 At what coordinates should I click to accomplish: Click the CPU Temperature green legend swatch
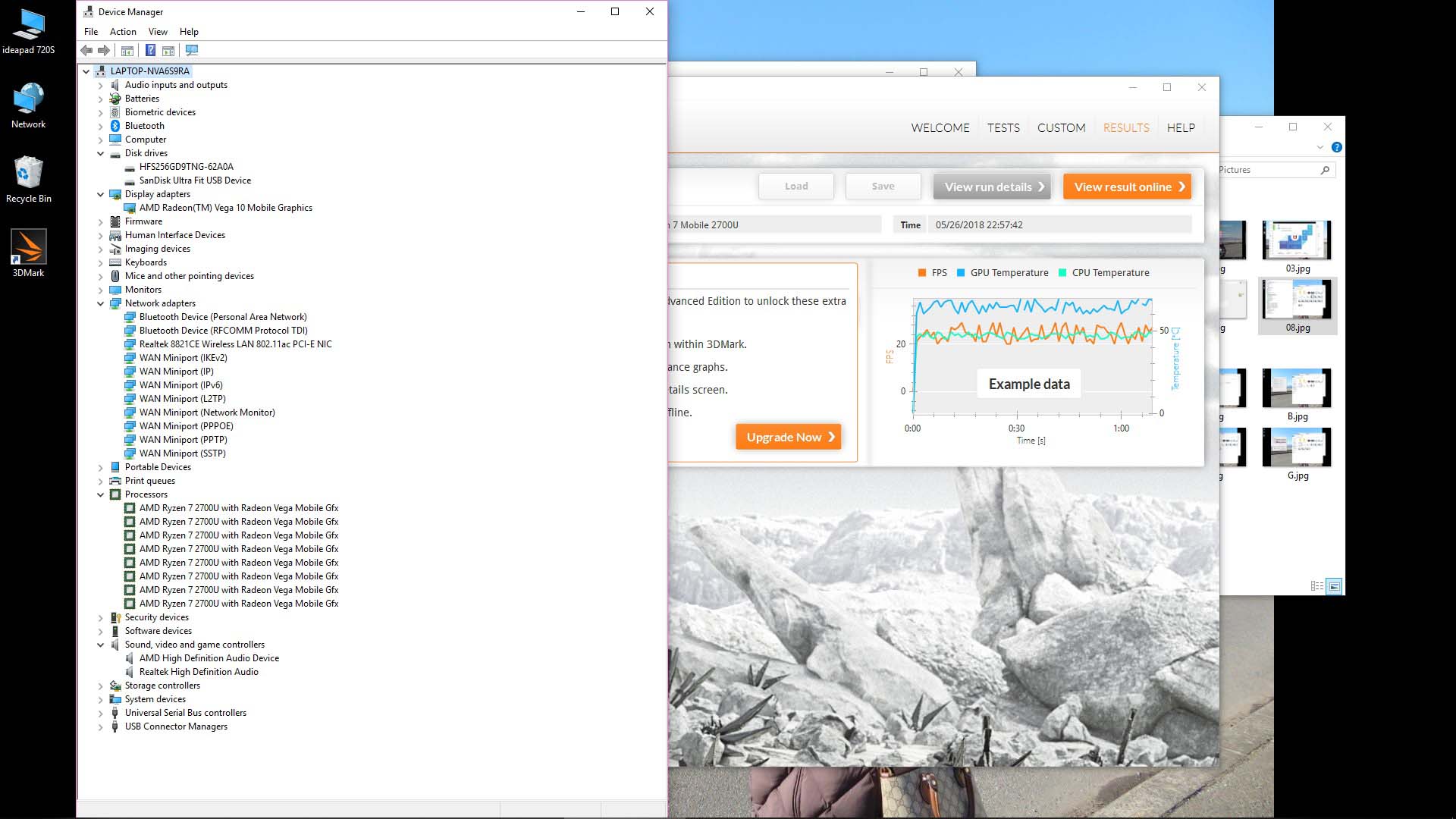(x=1062, y=273)
